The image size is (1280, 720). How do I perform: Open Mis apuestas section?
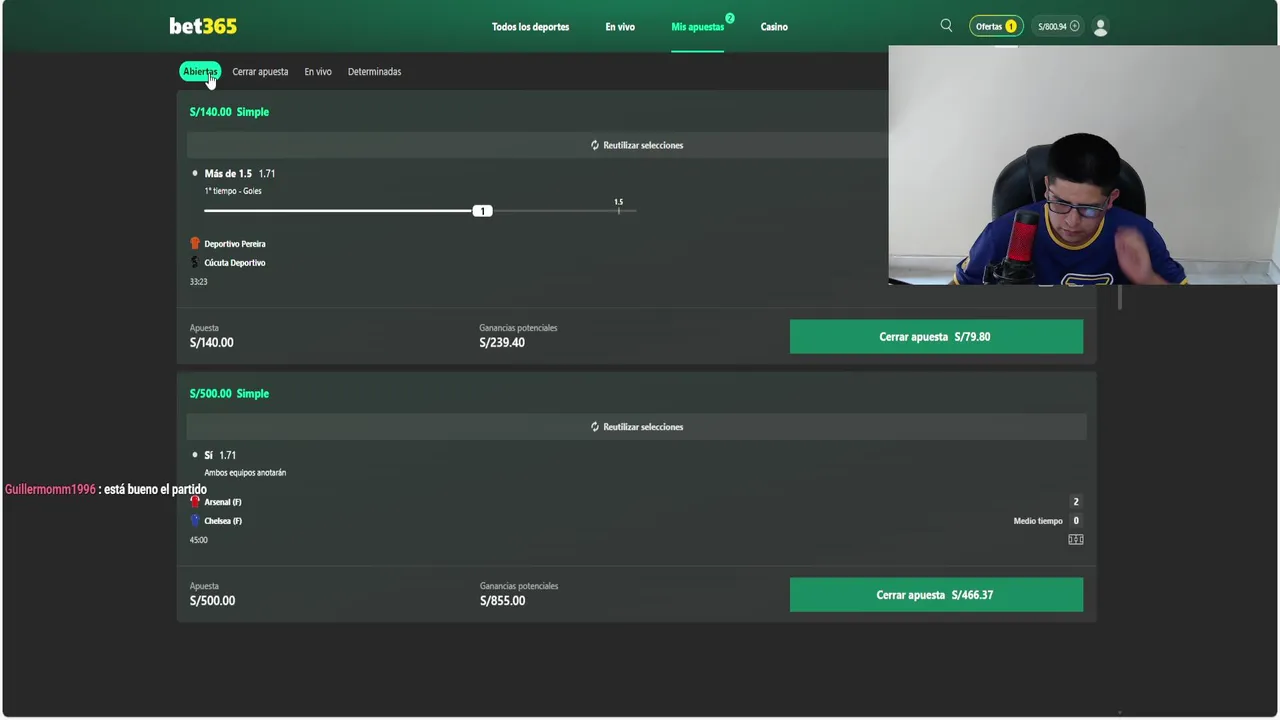pos(697,27)
